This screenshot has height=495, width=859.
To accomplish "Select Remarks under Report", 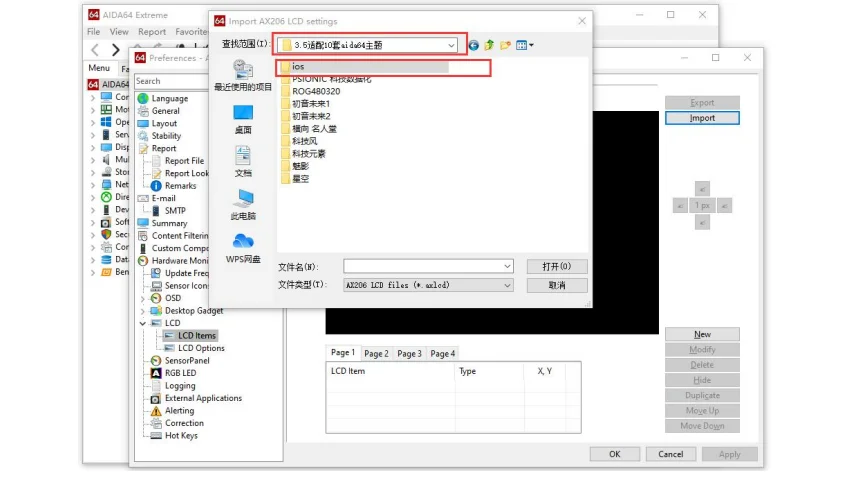I will point(180,186).
